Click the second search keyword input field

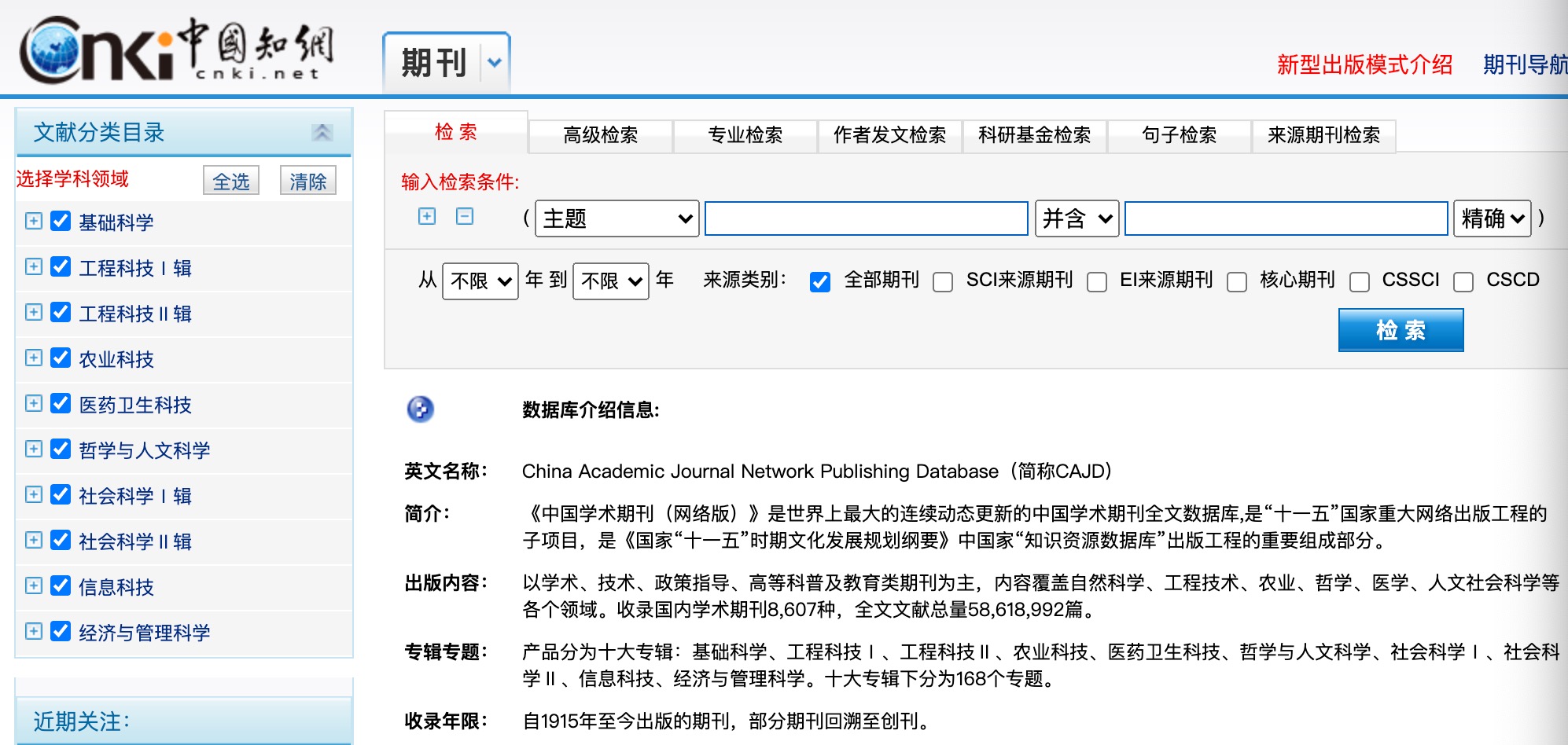point(1286,218)
